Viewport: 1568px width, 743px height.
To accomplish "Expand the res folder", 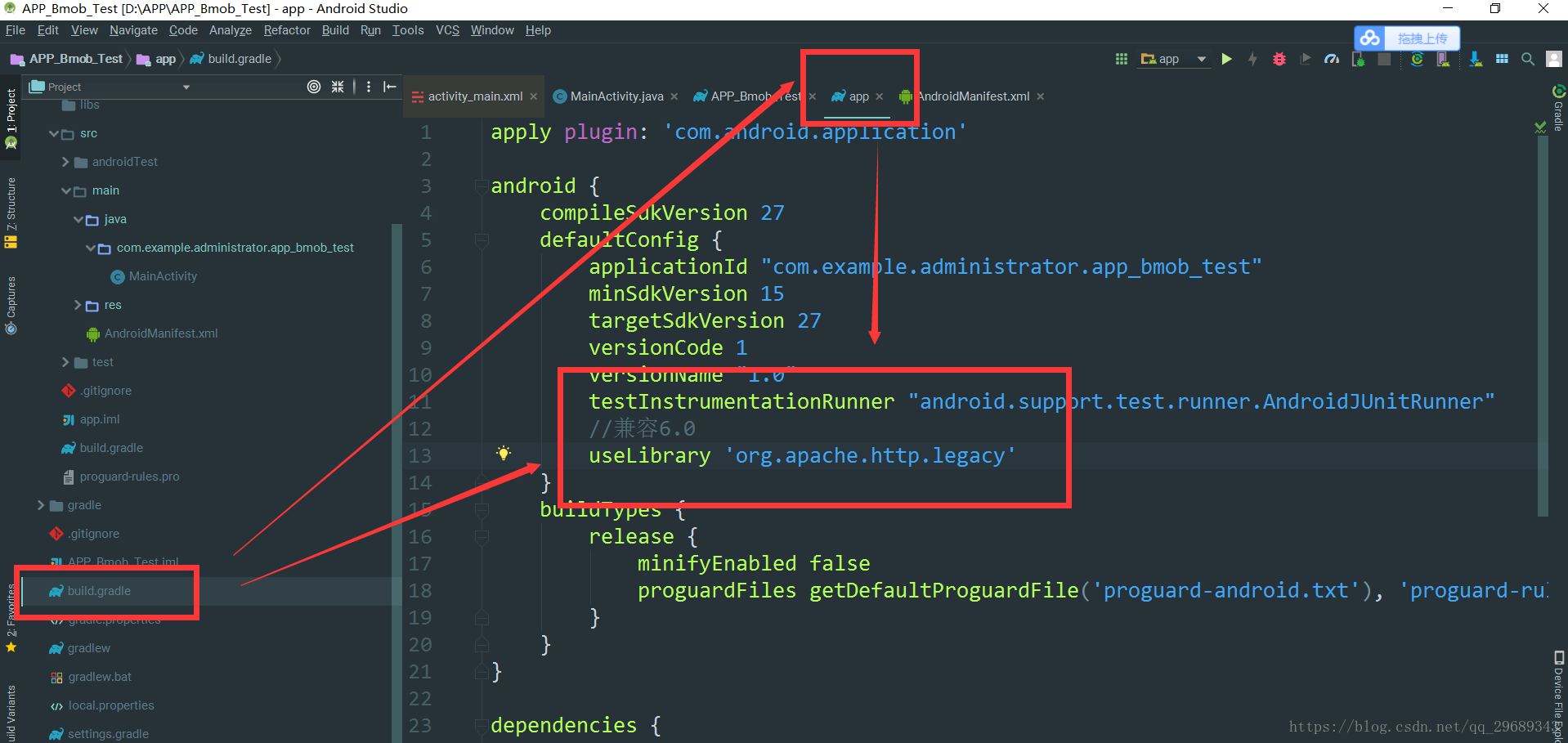I will coord(78,305).
